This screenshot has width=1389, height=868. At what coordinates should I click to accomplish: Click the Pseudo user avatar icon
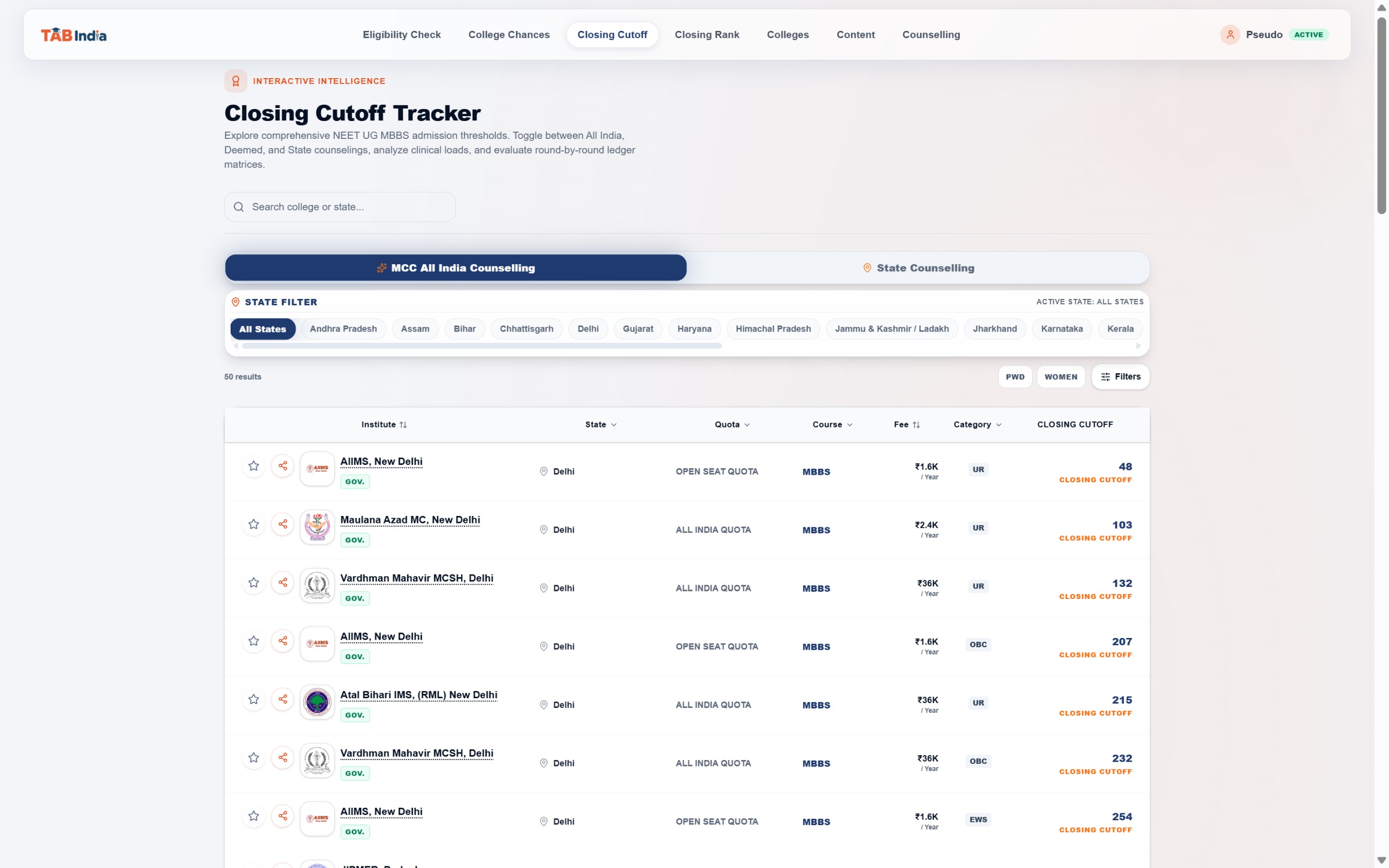1230,34
